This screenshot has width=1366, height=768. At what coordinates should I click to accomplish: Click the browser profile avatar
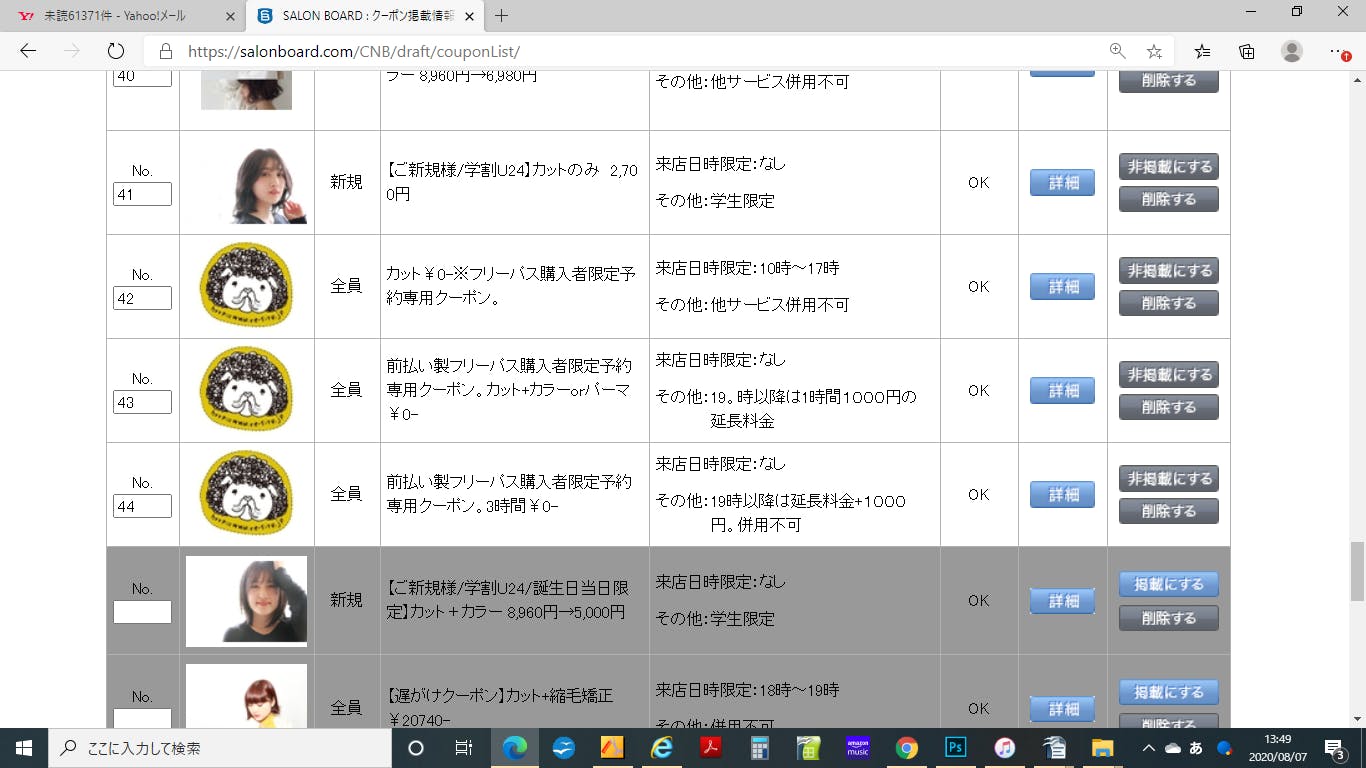pos(1292,51)
